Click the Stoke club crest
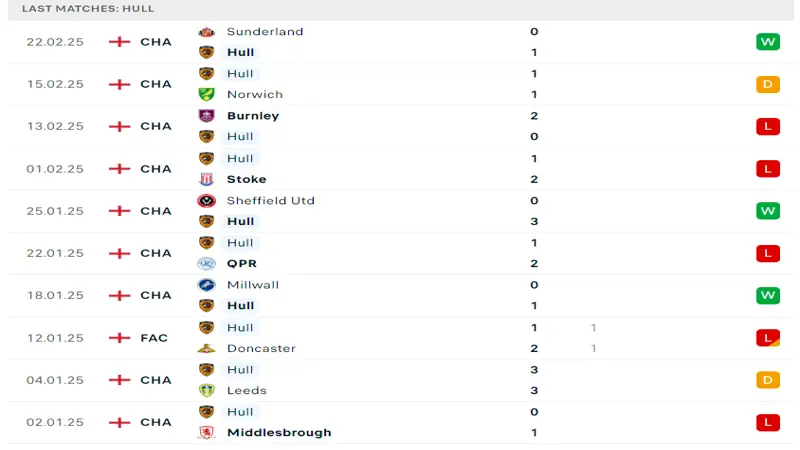 [206, 179]
